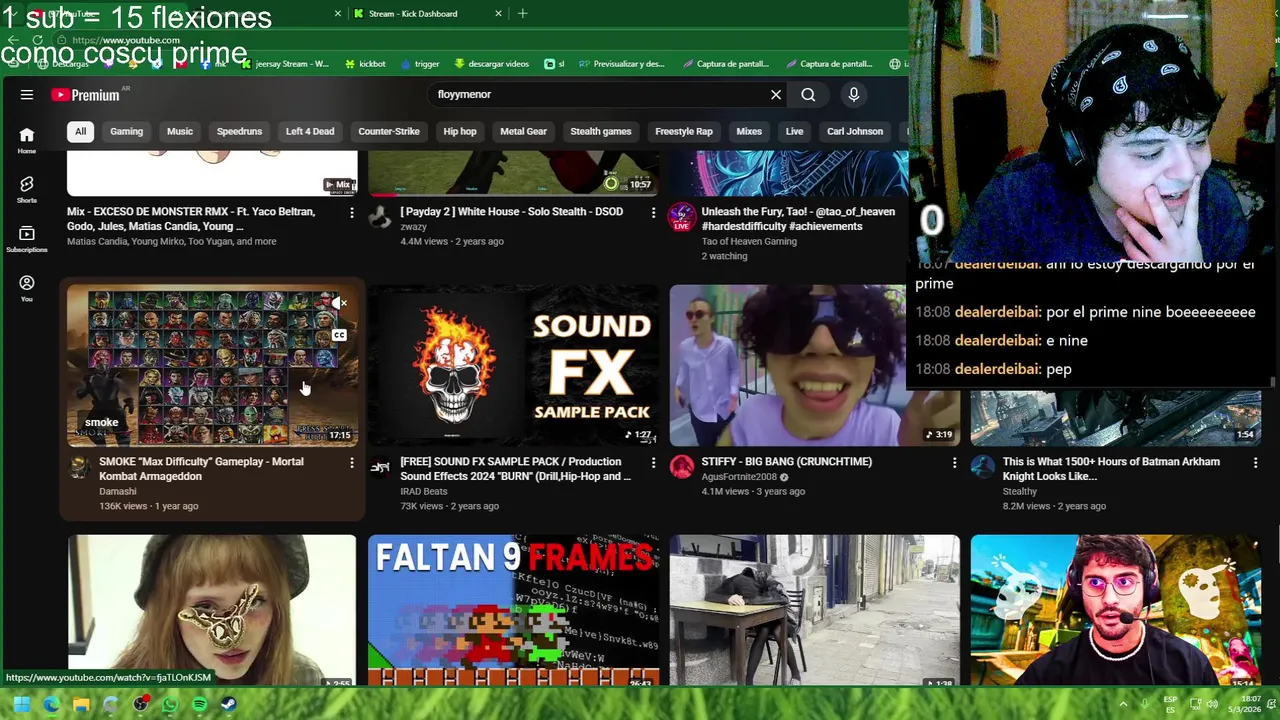Open Damashi channel avatar
The image size is (1280, 720).
pos(79,467)
